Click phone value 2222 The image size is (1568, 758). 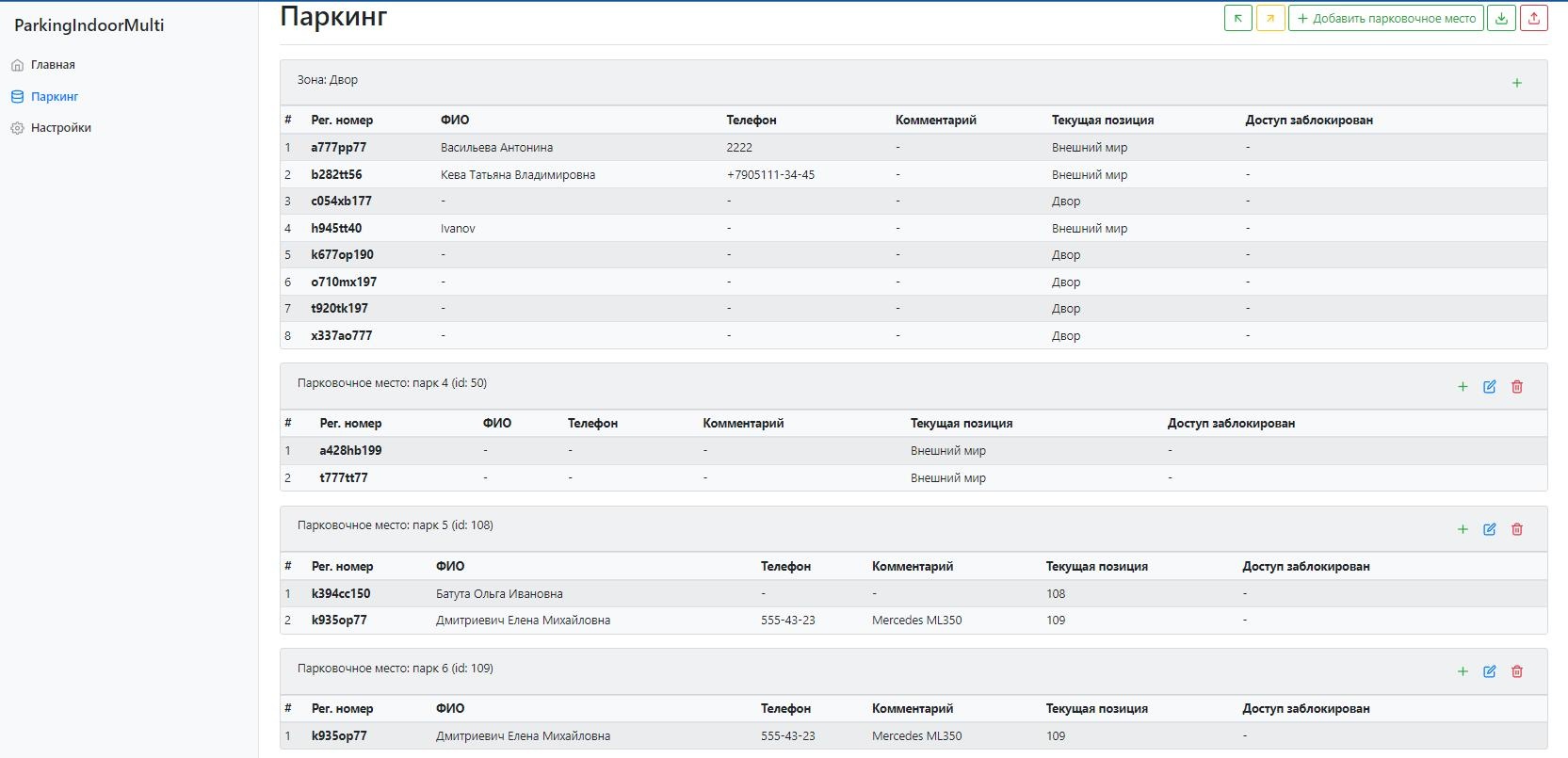click(739, 148)
